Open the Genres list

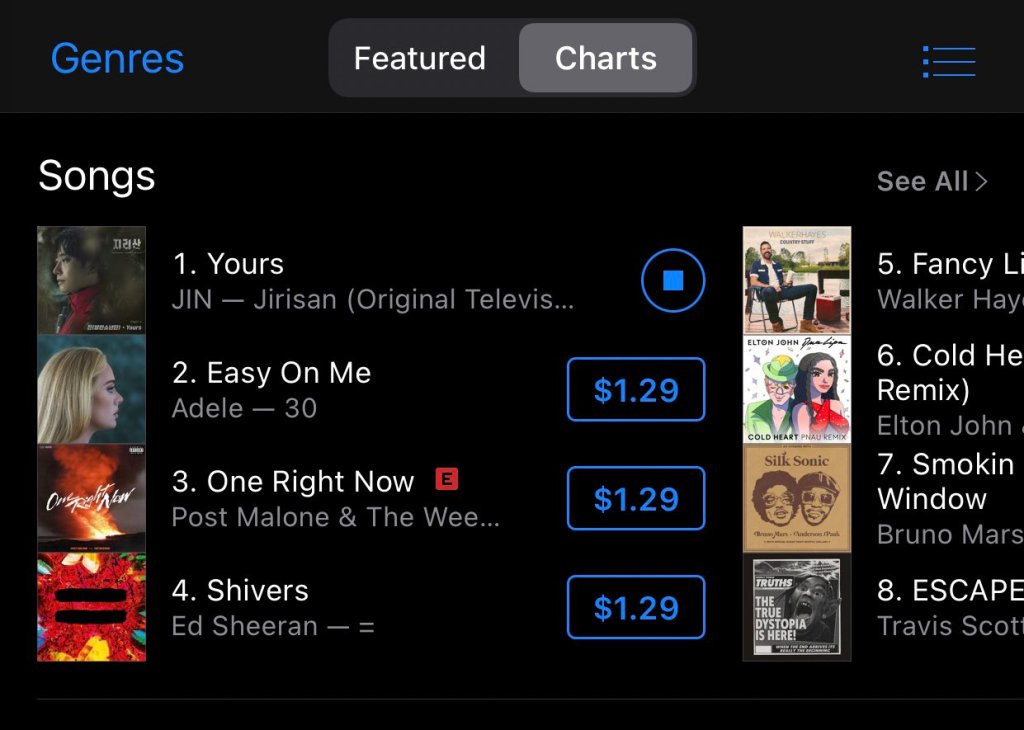(x=117, y=59)
